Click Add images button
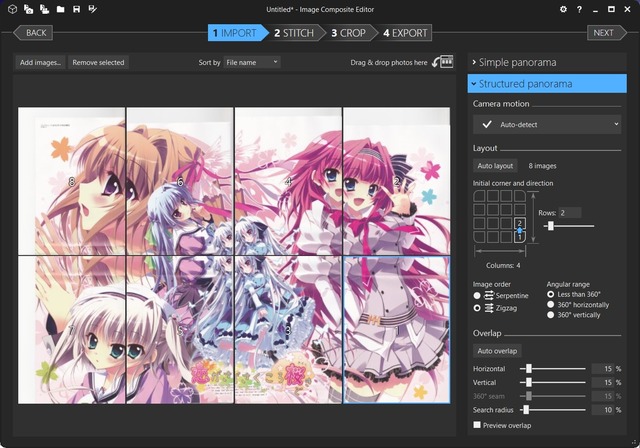 [40, 62]
